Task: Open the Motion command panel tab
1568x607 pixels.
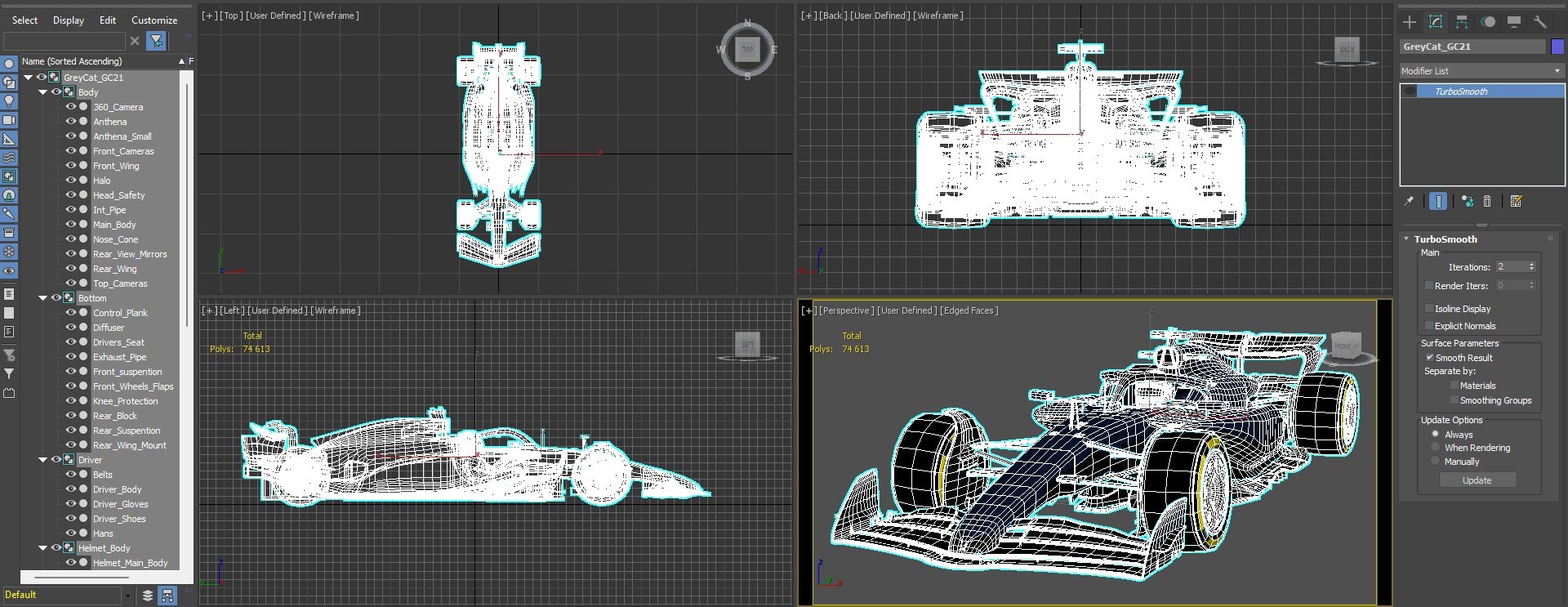Action: (1488, 22)
